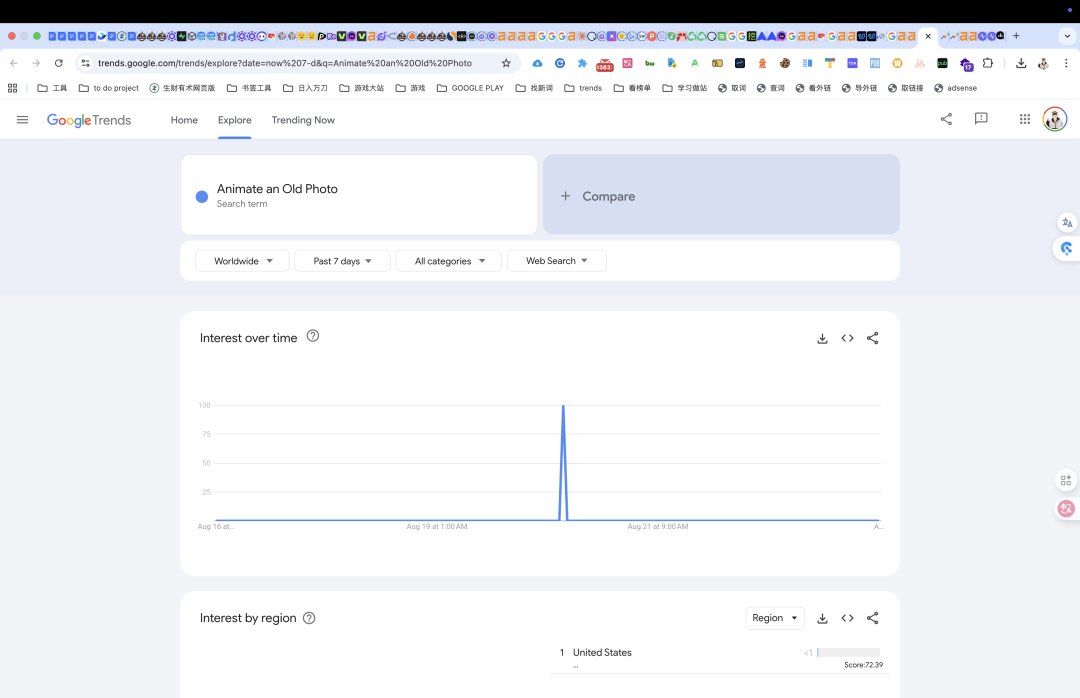
Task: Add a comparison term with Compare
Action: [x=721, y=195]
